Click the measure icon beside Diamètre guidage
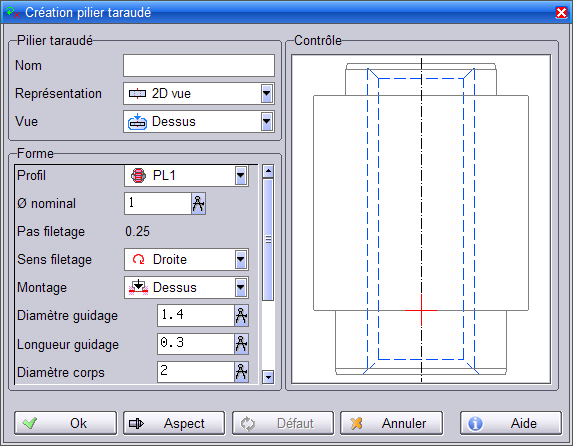The height and width of the screenshot is (446, 573). tap(241, 315)
